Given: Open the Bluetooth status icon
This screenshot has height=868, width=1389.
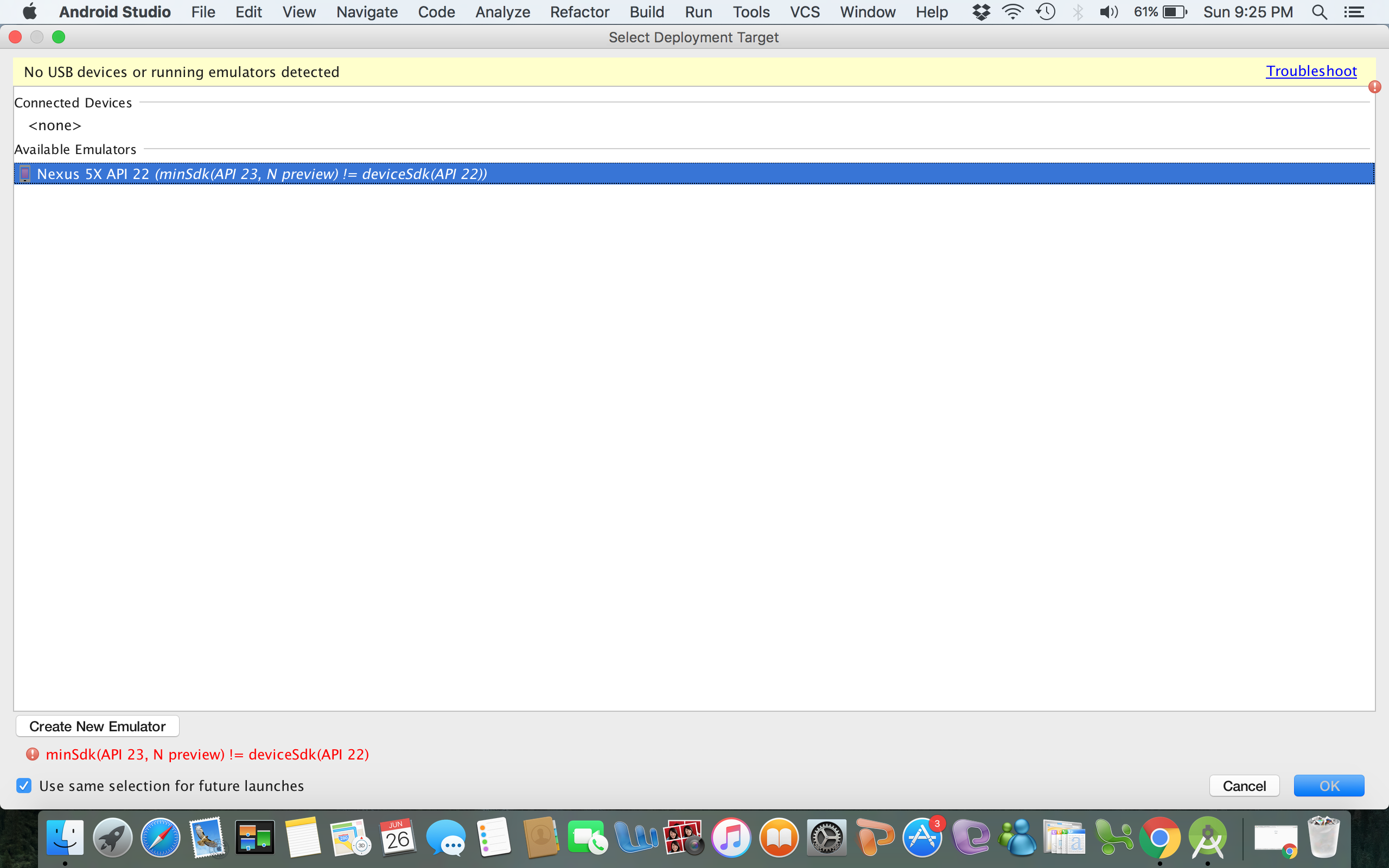Looking at the screenshot, I should 1078,12.
